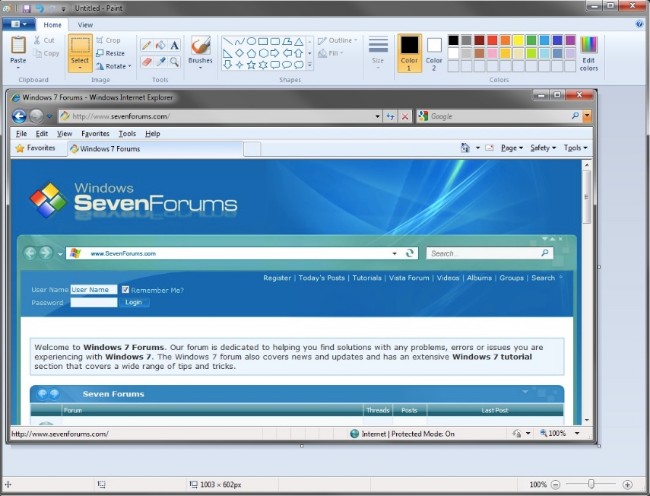
Task: Click Undo in the quick access toolbar
Action: pyautogui.click(x=40, y=8)
